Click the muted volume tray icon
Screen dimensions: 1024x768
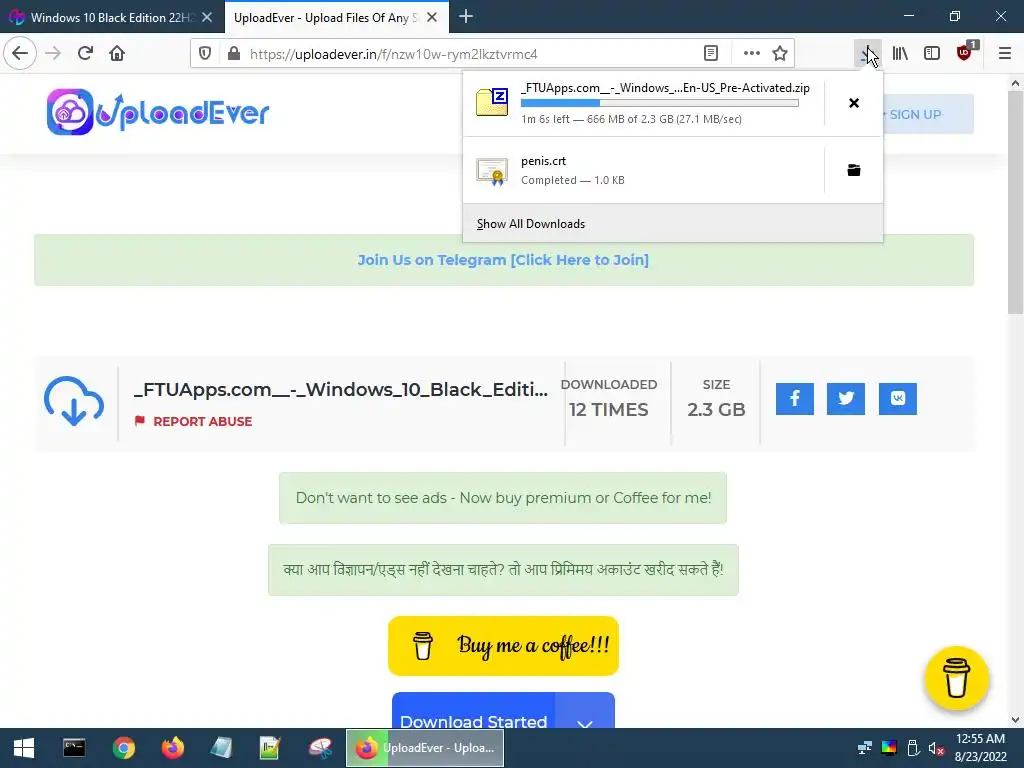pyautogui.click(x=936, y=748)
